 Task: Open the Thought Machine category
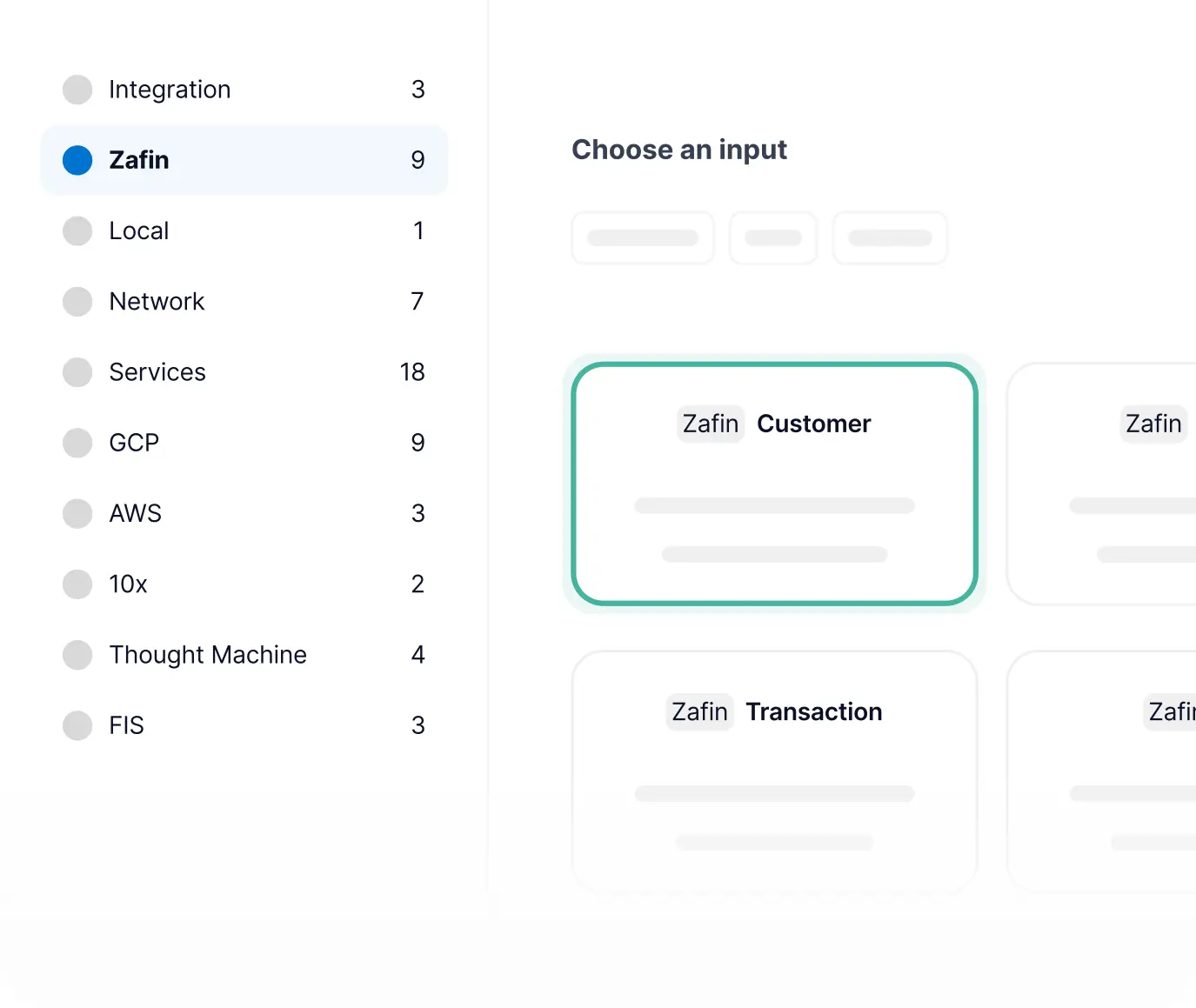tap(244, 655)
